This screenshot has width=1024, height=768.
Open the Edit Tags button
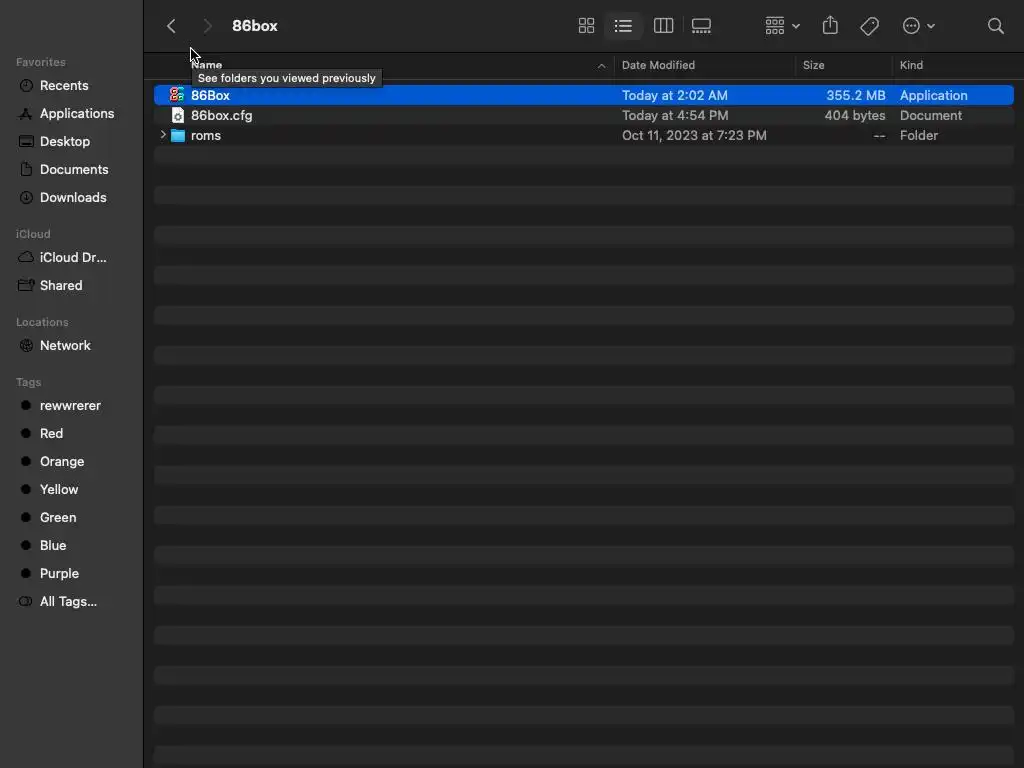point(869,26)
